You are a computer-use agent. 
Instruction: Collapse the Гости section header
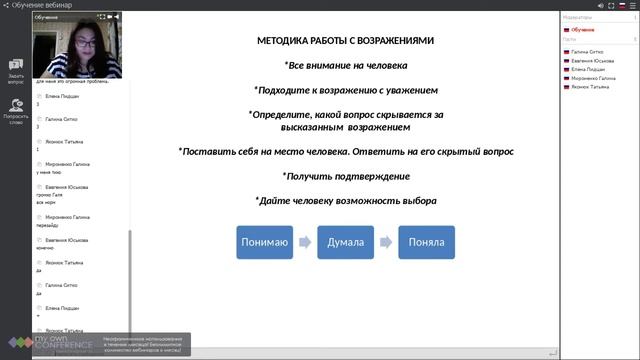tap(599, 39)
